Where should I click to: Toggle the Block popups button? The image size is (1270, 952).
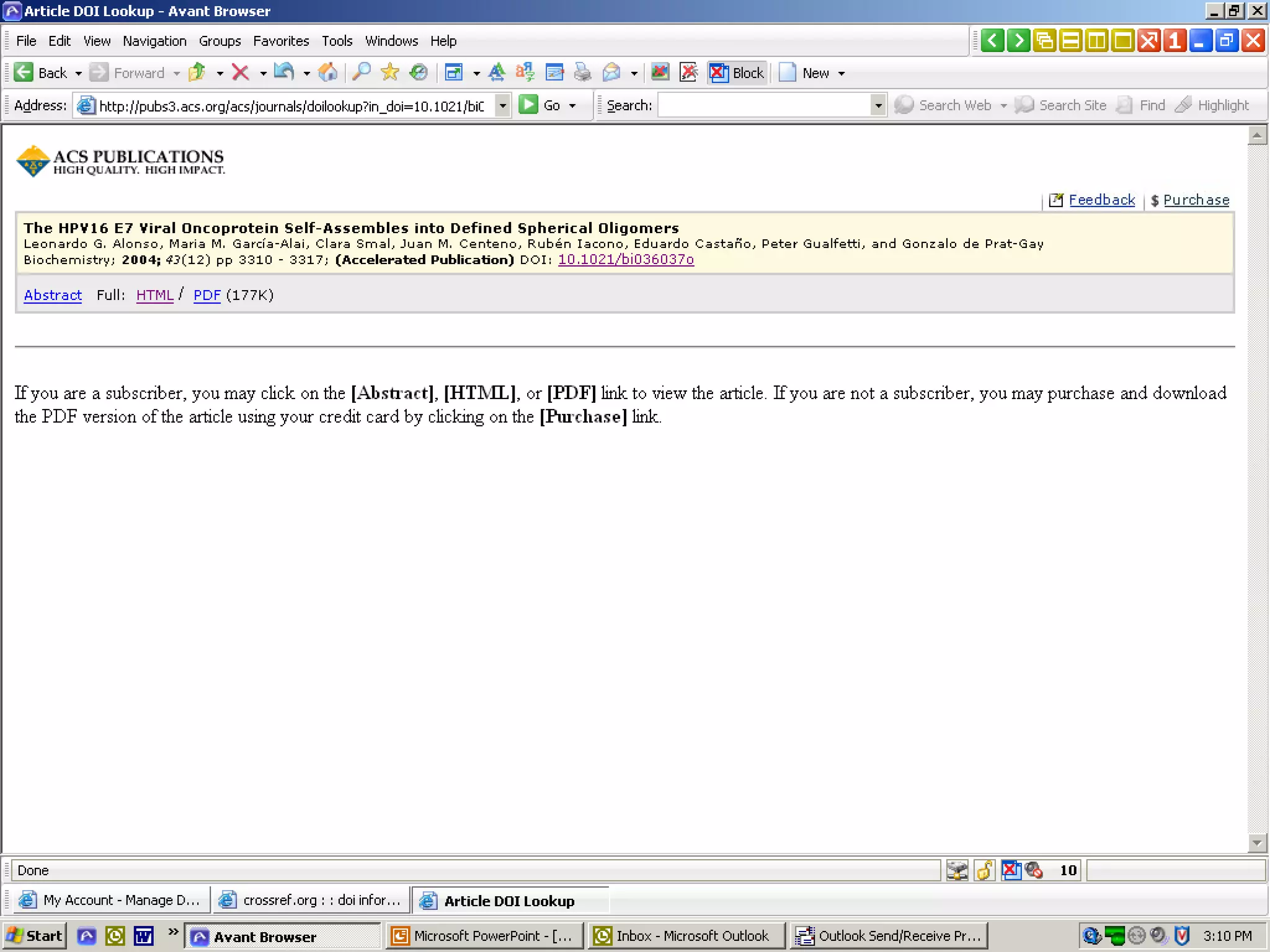[x=737, y=73]
